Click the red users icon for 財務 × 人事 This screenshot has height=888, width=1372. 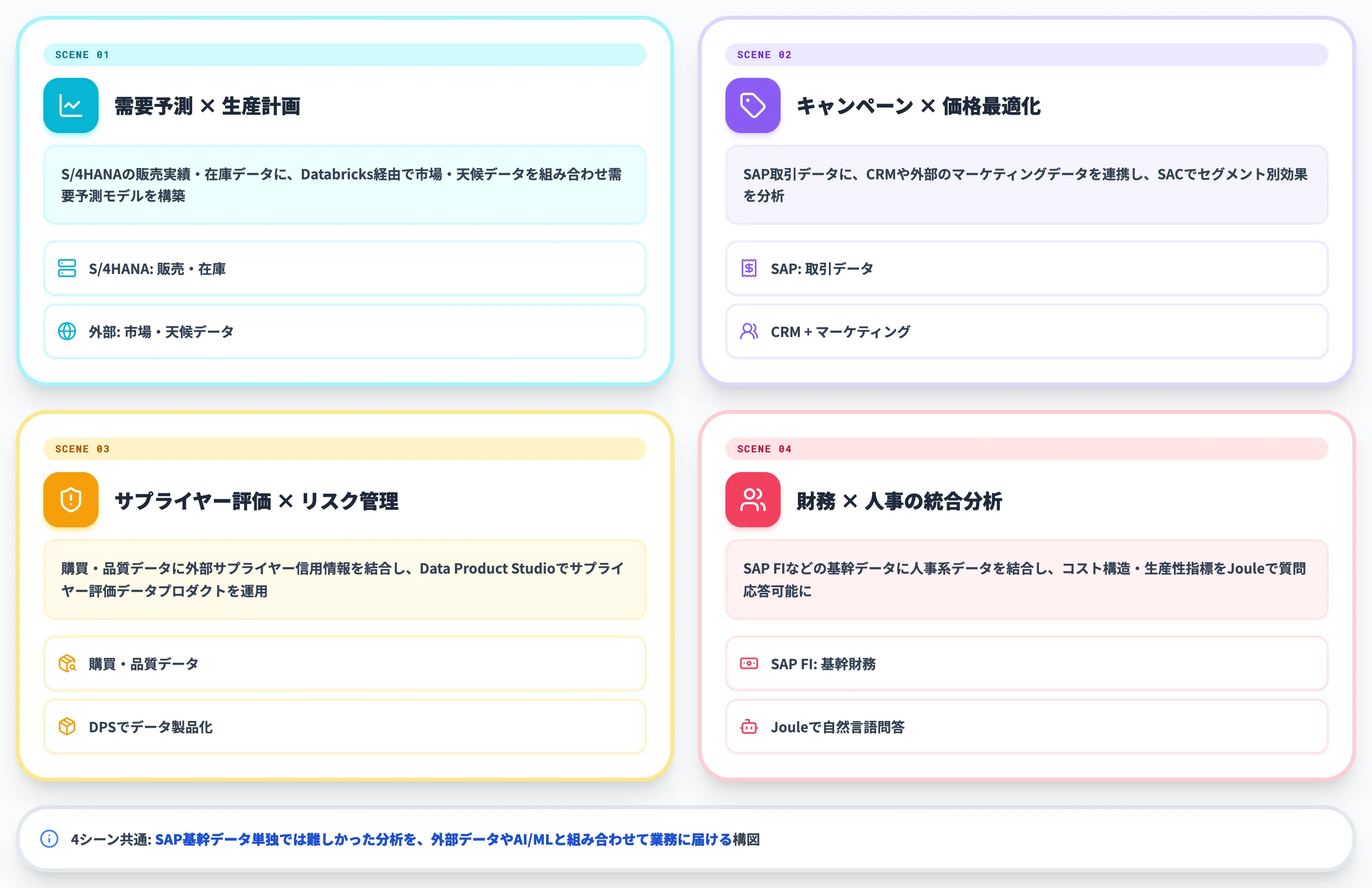[753, 500]
